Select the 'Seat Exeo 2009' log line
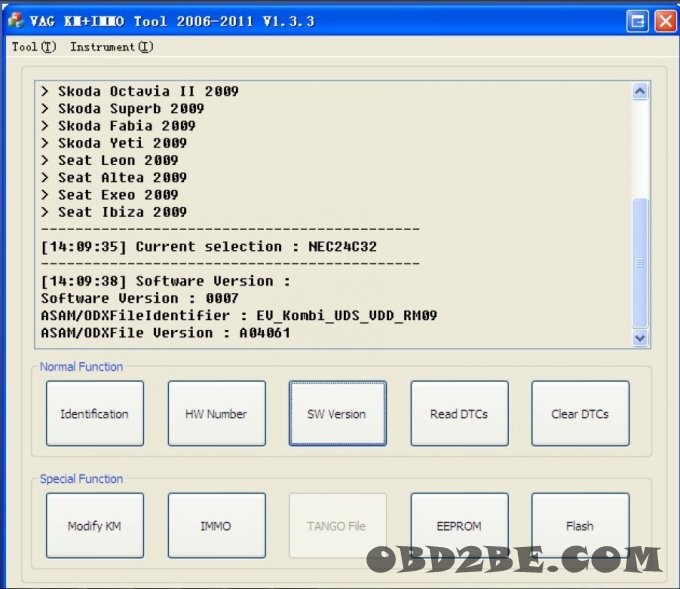The image size is (680, 589). click(x=109, y=195)
